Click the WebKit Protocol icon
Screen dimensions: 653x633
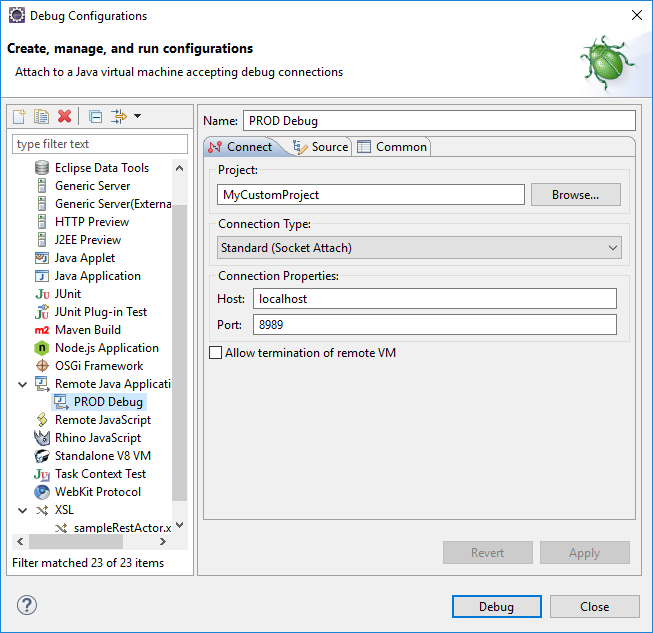(x=42, y=492)
